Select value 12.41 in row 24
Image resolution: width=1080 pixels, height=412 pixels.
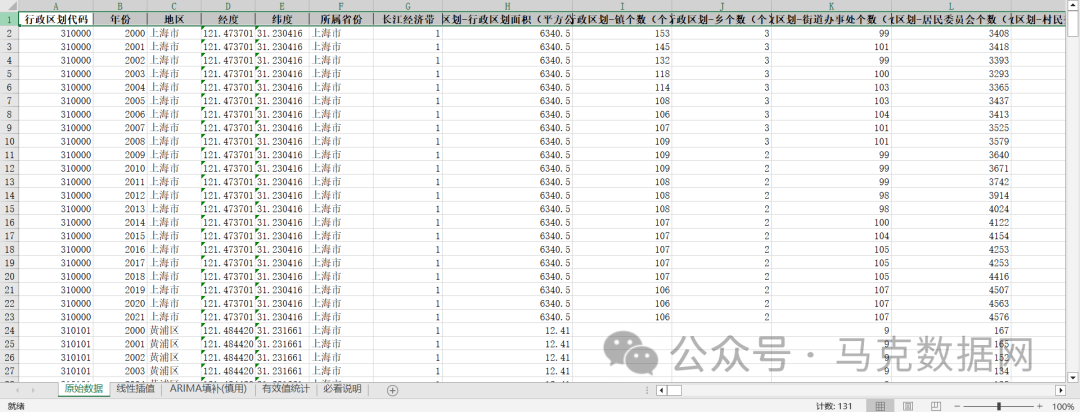507,330
